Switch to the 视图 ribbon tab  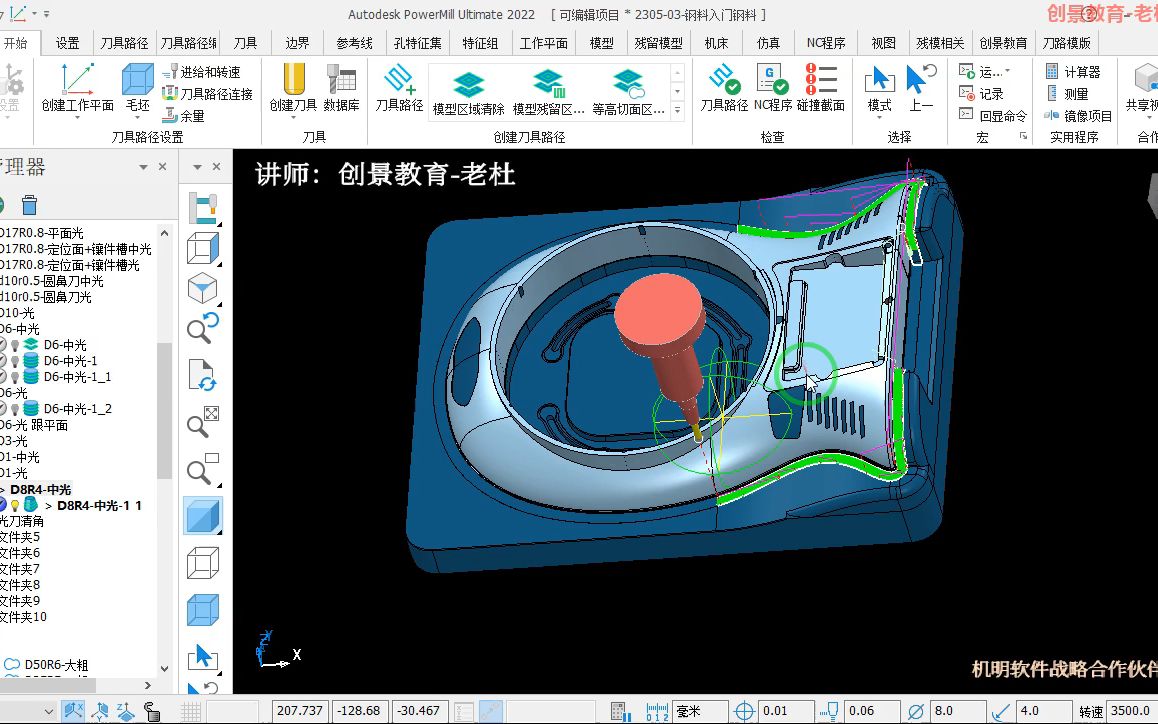(x=883, y=44)
